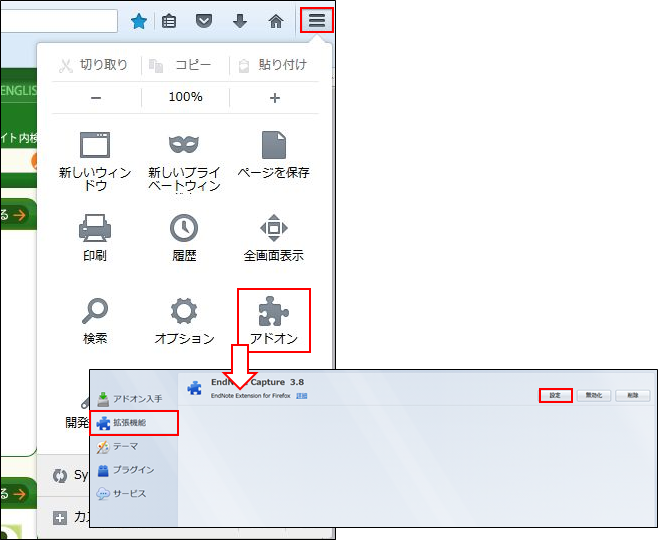Image resolution: width=658 pixels, height=540 pixels.
Task: Select 拡張機能 (Extensions) in sidebar
Action: point(134,422)
